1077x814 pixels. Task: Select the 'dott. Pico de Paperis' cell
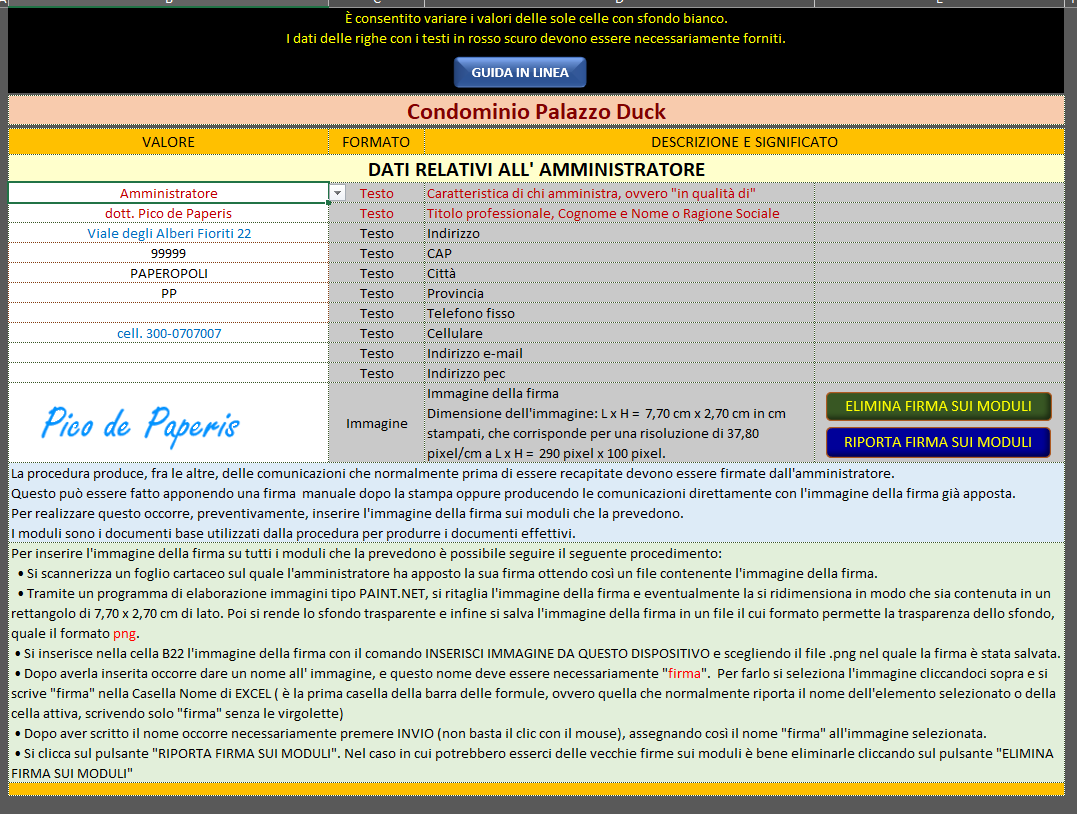pos(168,213)
